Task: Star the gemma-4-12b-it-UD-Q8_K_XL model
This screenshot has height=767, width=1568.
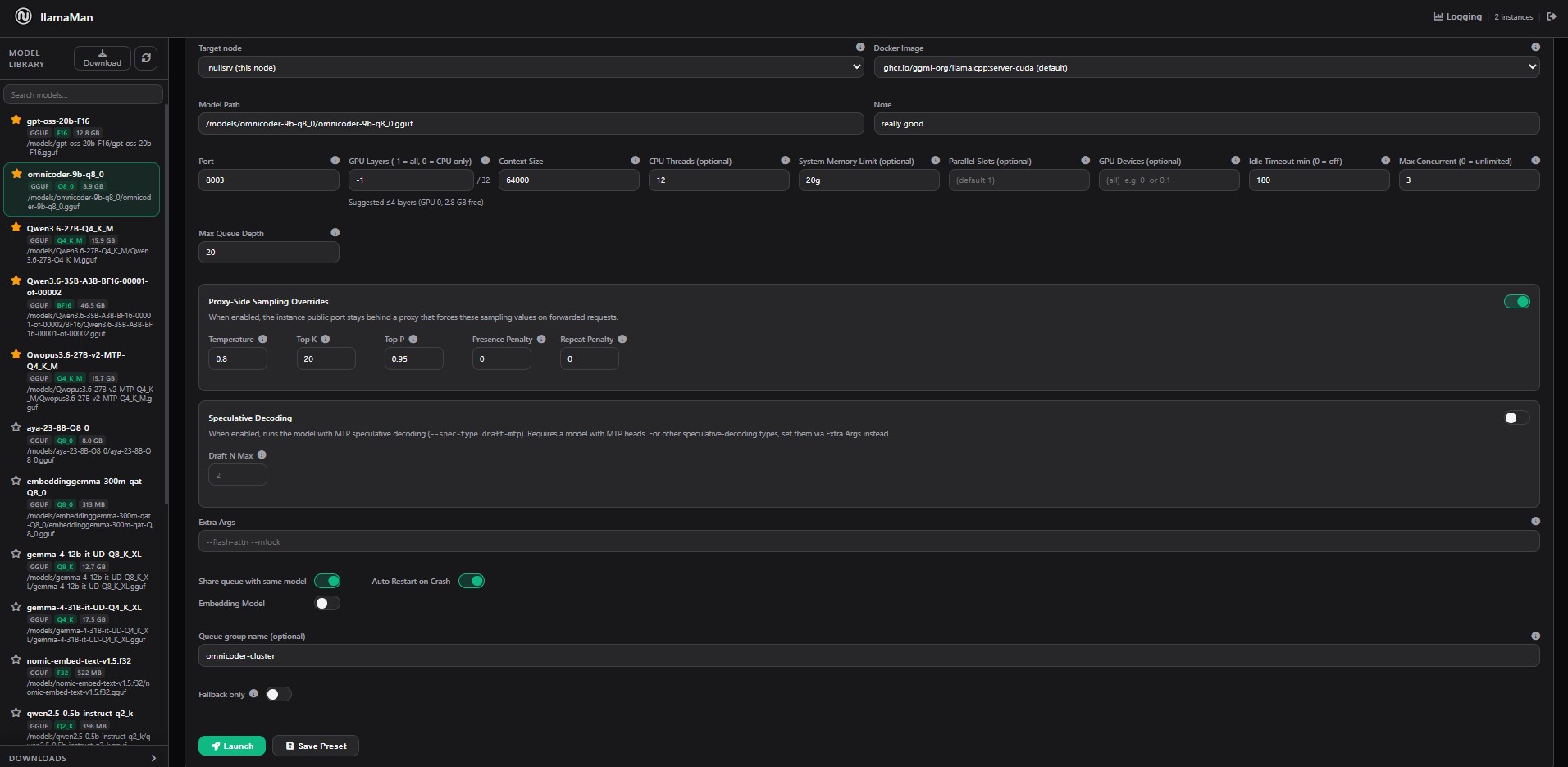Action: click(x=16, y=554)
